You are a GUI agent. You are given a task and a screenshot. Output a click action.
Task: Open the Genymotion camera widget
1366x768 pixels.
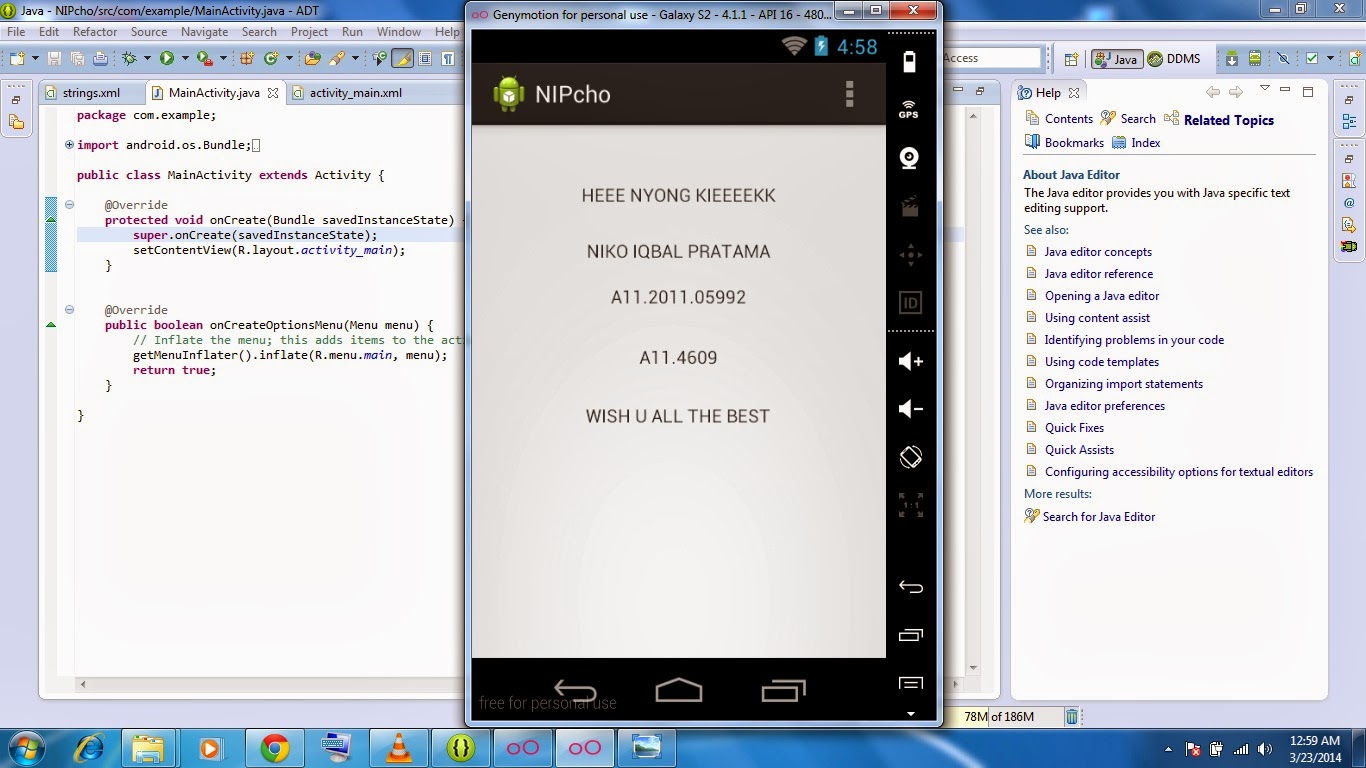(x=909, y=158)
